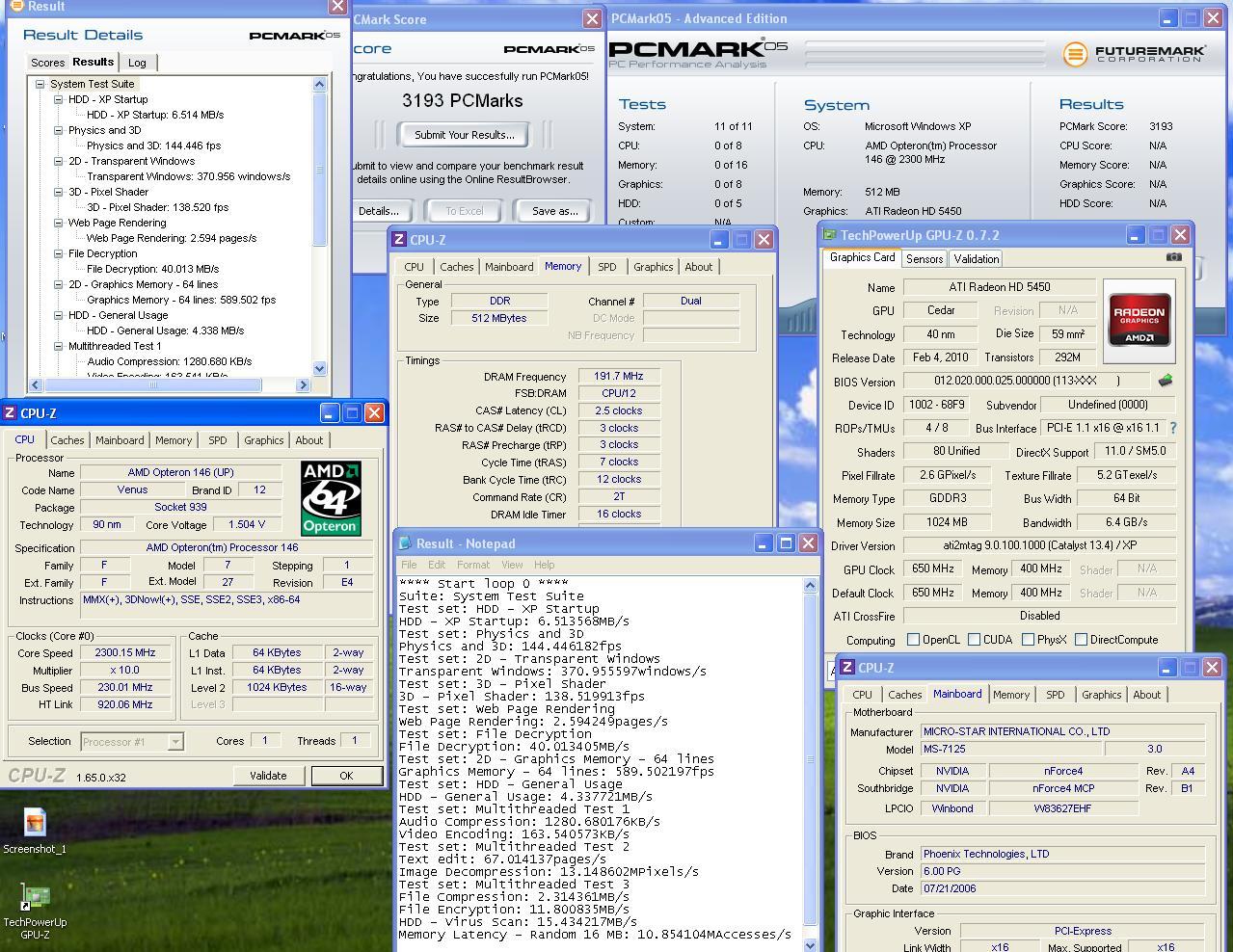Click CPU-Z Memory window title icon
The image size is (1233, 952).
click(399, 240)
